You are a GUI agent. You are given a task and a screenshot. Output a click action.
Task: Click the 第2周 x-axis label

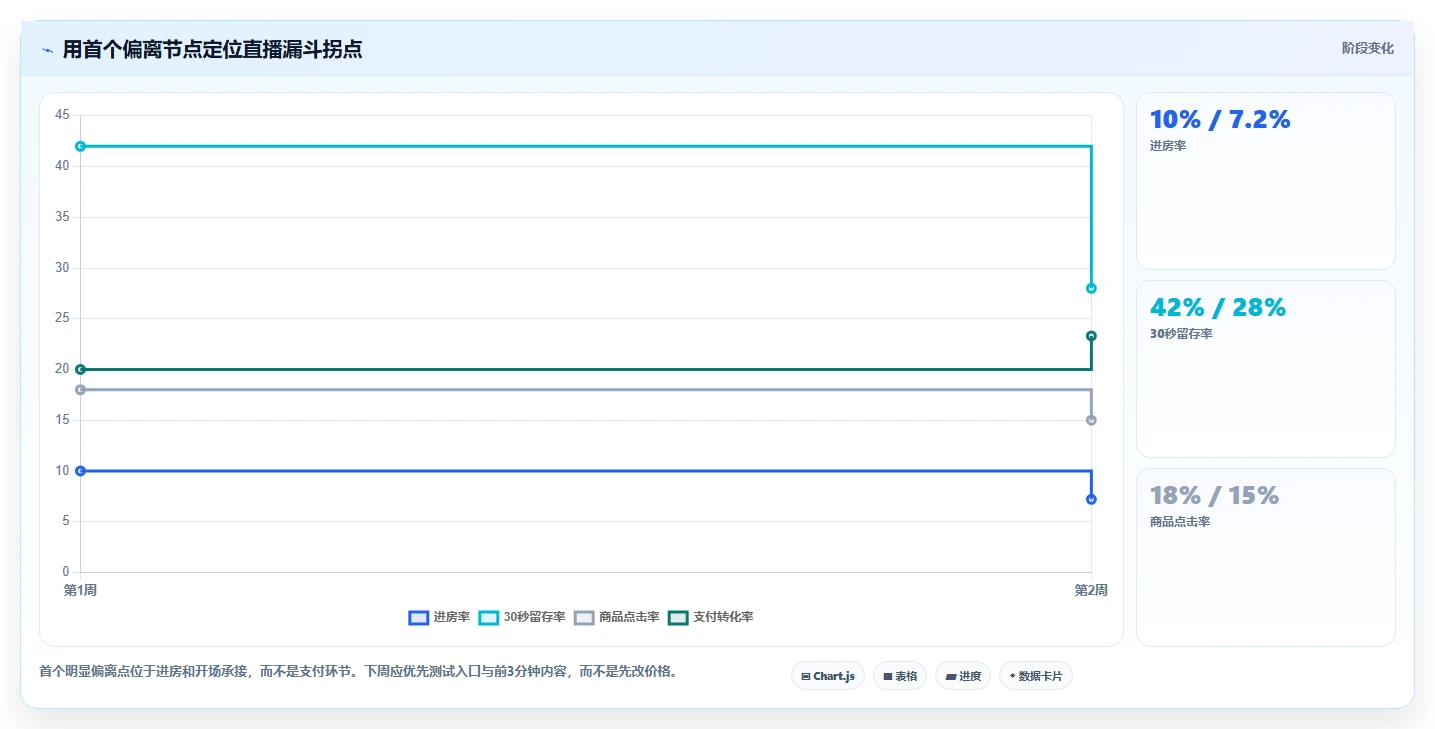click(1091, 590)
